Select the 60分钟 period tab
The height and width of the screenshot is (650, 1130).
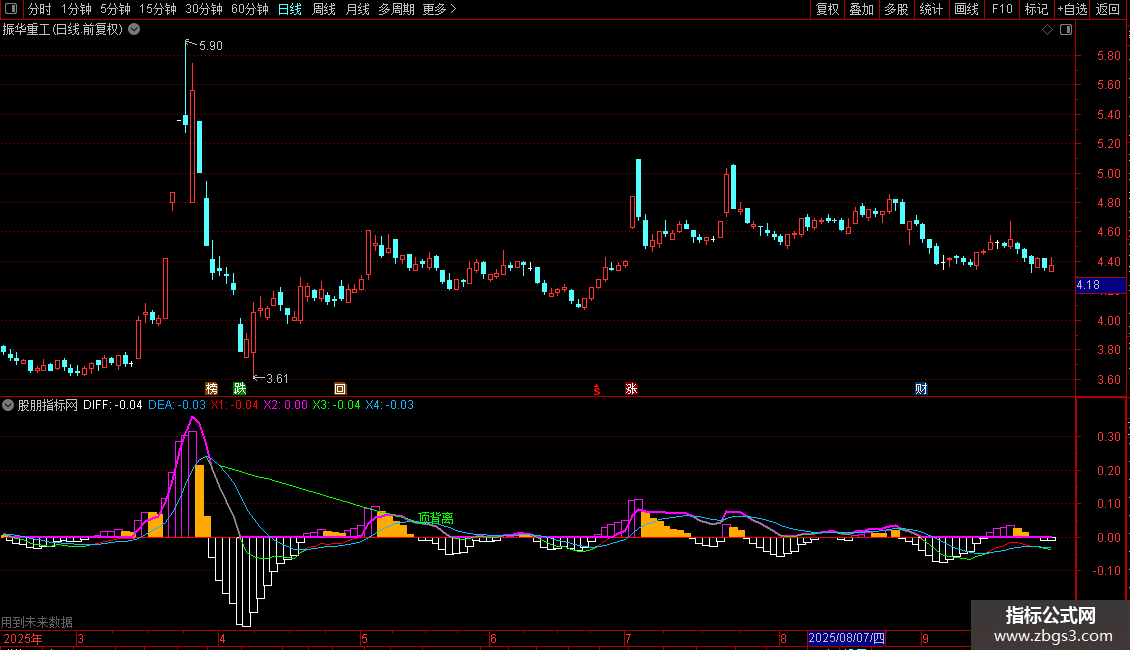[x=249, y=9]
